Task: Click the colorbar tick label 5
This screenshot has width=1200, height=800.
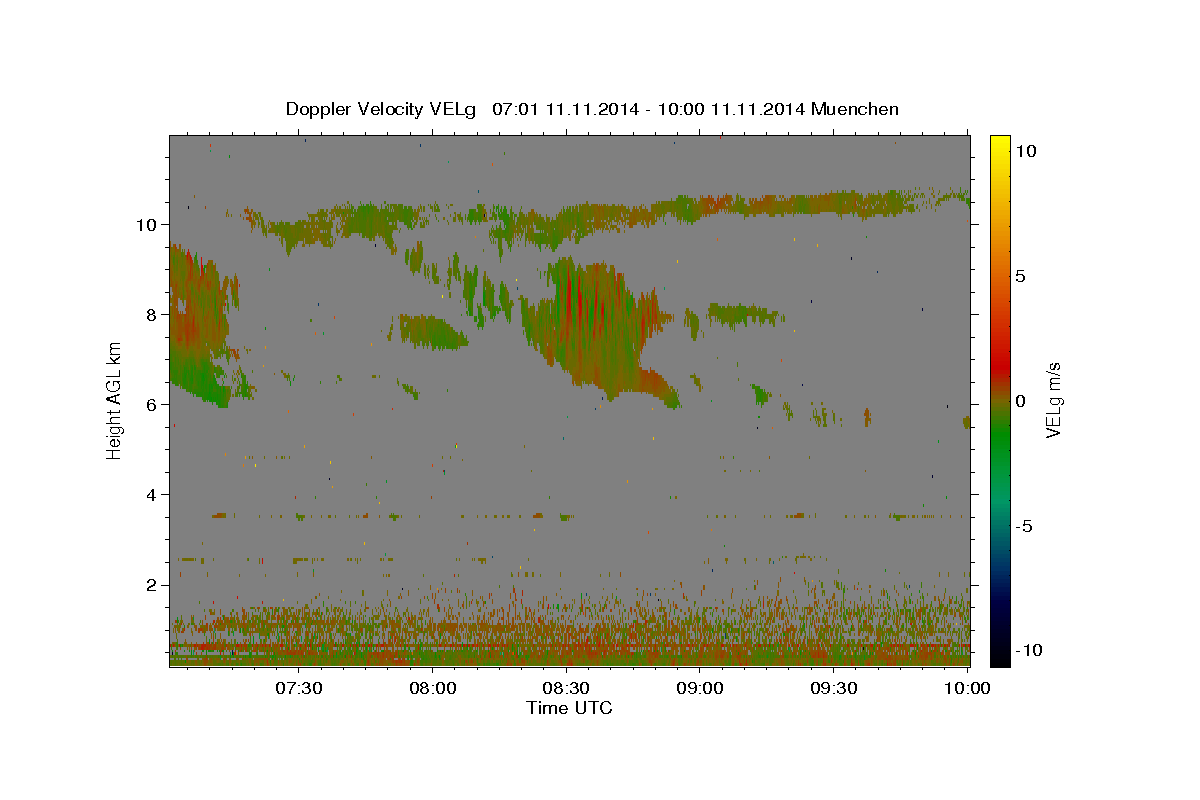Action: click(1021, 276)
